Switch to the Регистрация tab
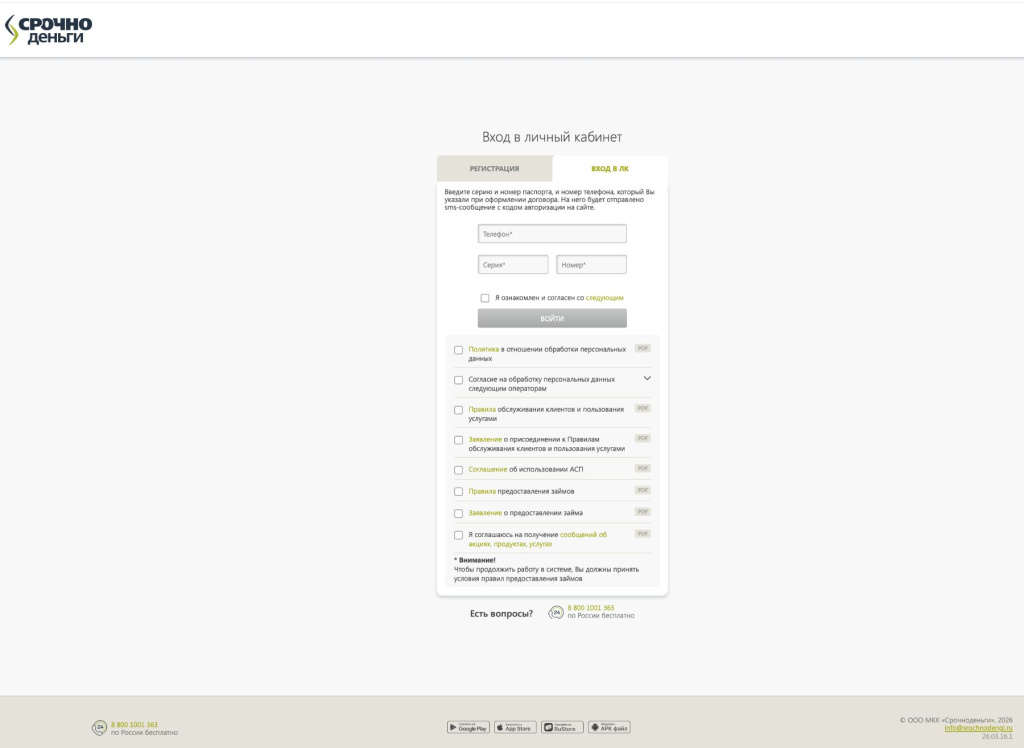 point(494,169)
